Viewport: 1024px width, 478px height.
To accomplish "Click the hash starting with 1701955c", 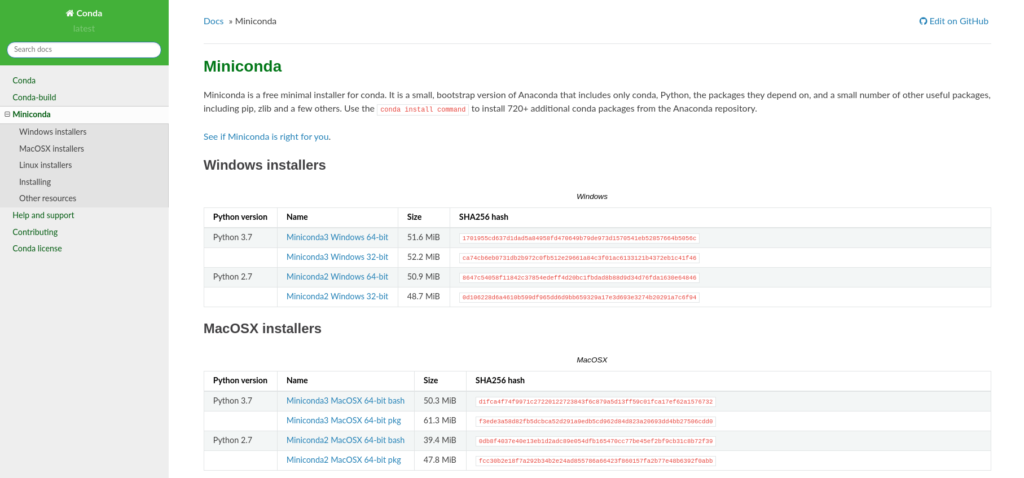I will pos(579,238).
